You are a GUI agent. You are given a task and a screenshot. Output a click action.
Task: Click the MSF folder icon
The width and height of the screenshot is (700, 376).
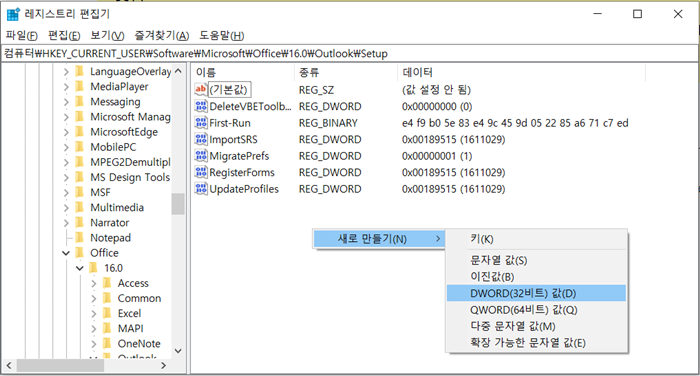[80, 192]
